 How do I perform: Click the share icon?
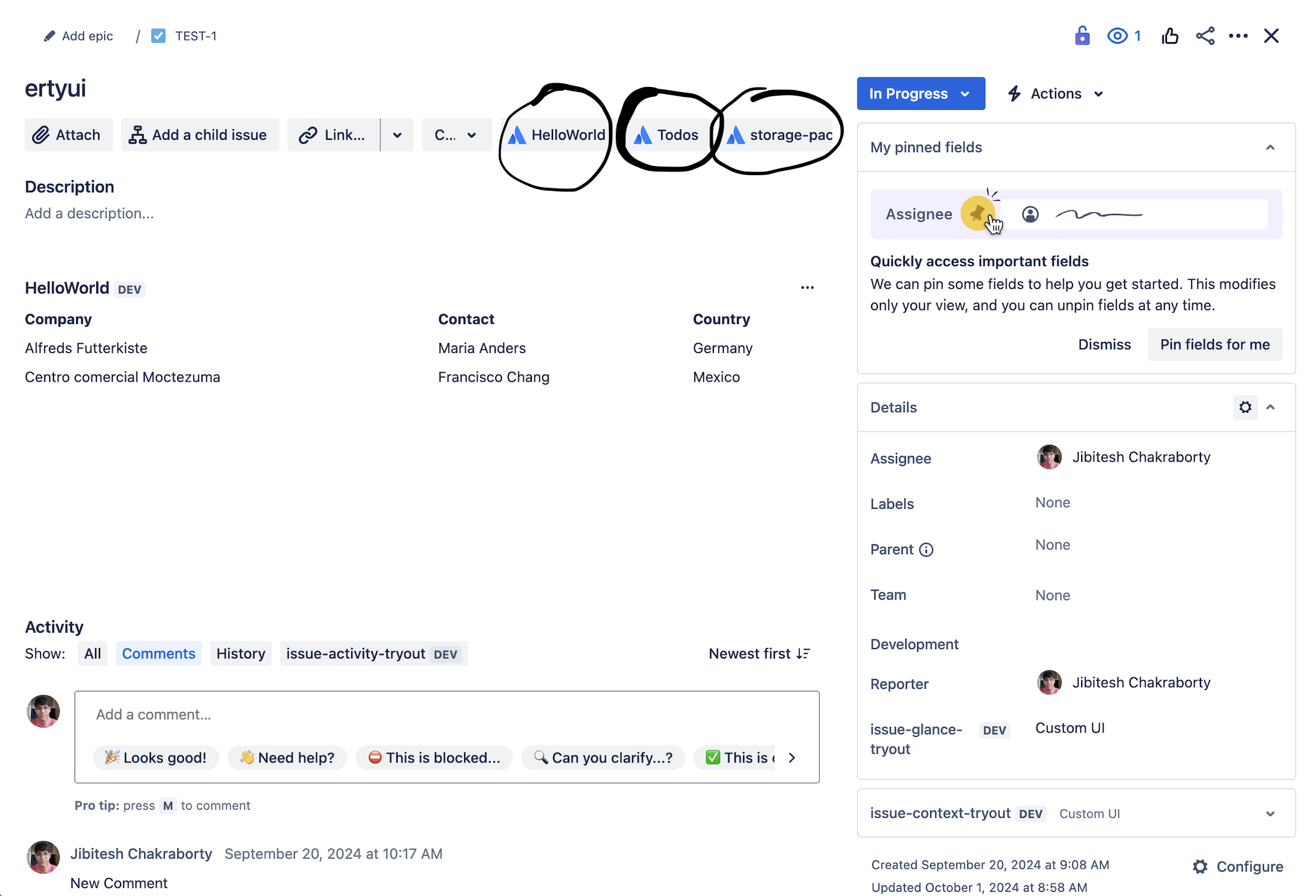tap(1205, 36)
